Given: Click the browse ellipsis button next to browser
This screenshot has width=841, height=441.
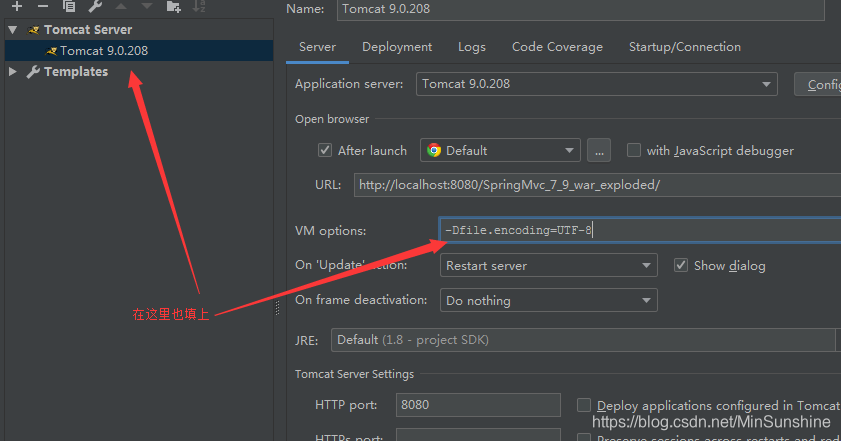Looking at the screenshot, I should point(599,150).
